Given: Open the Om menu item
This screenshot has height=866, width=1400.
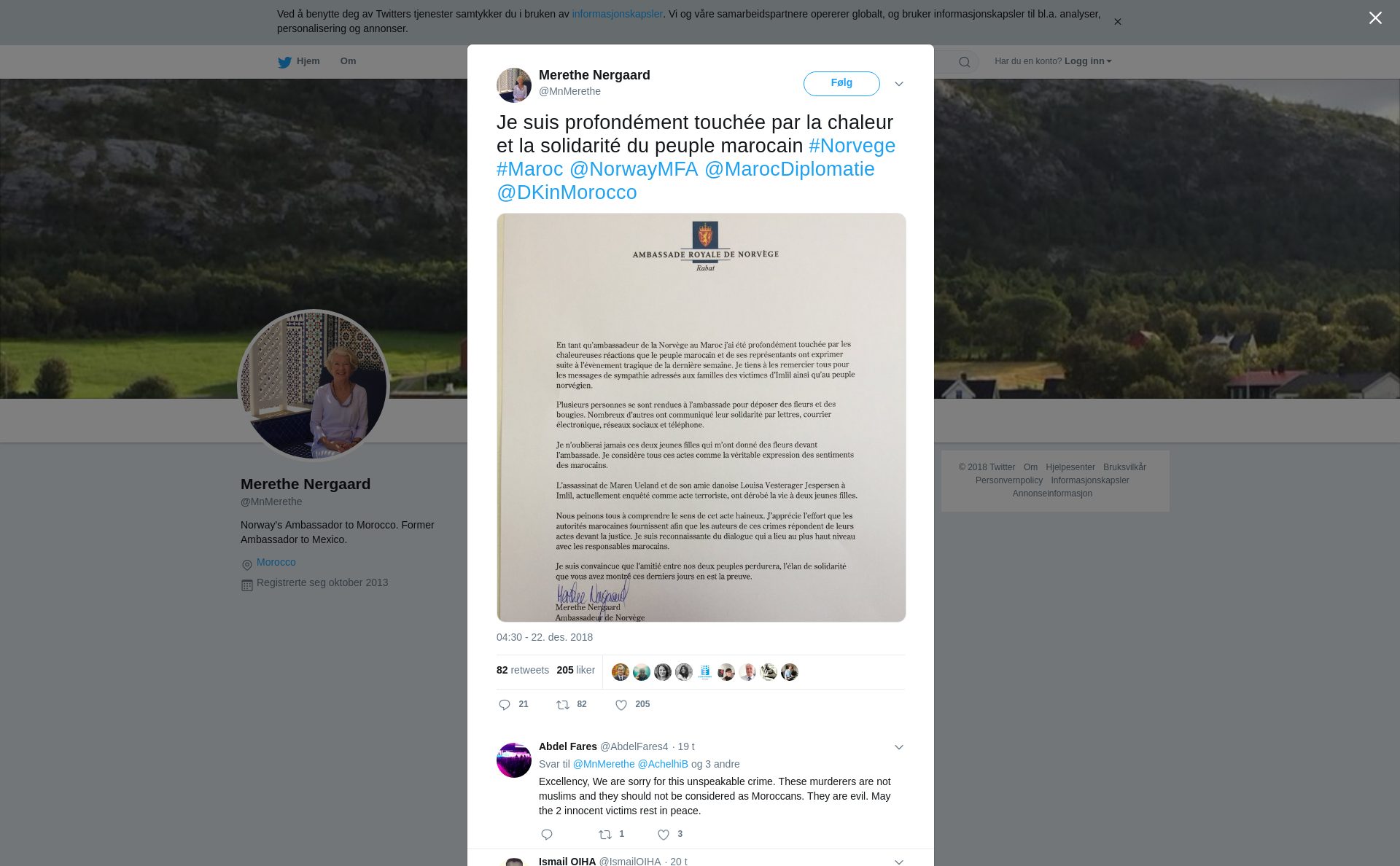Looking at the screenshot, I should [348, 61].
